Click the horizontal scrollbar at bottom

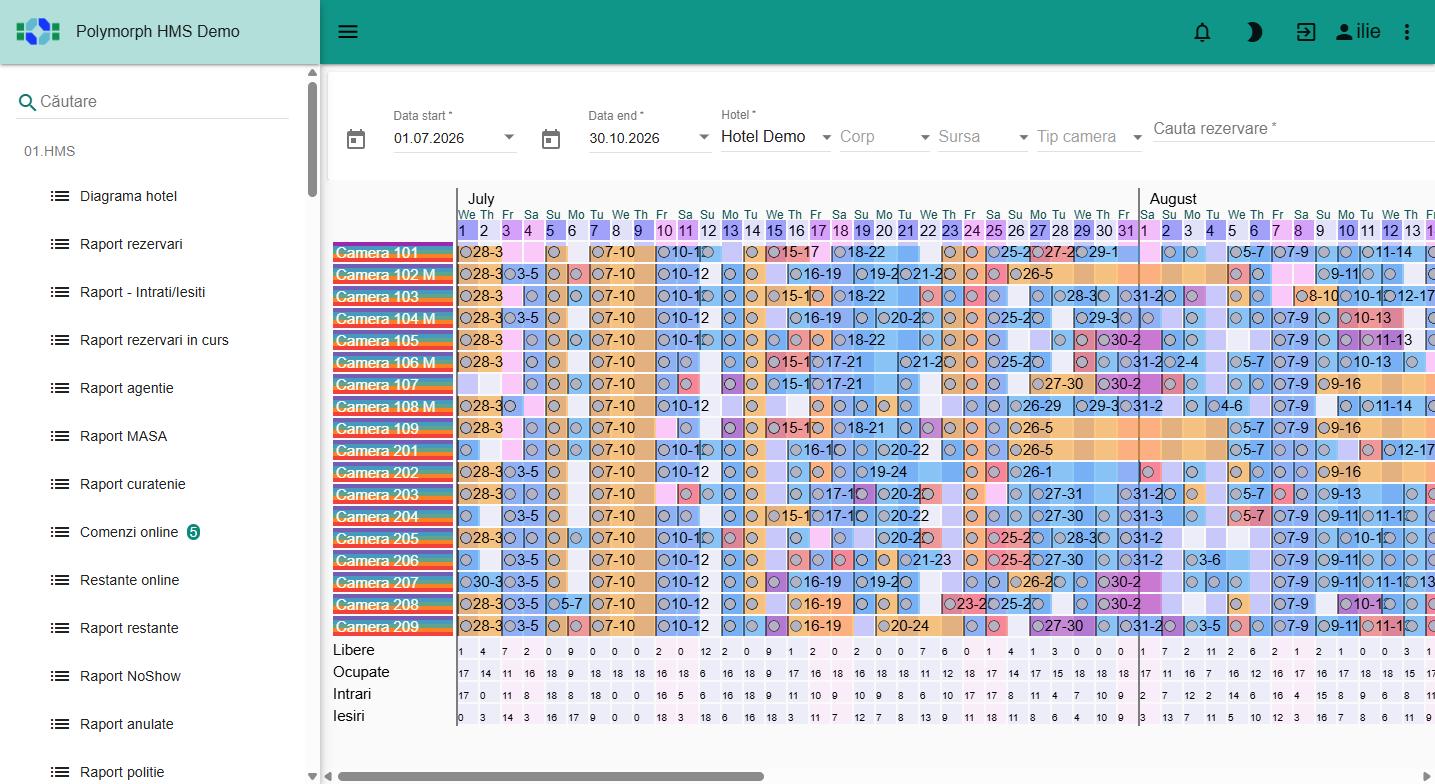click(550, 776)
